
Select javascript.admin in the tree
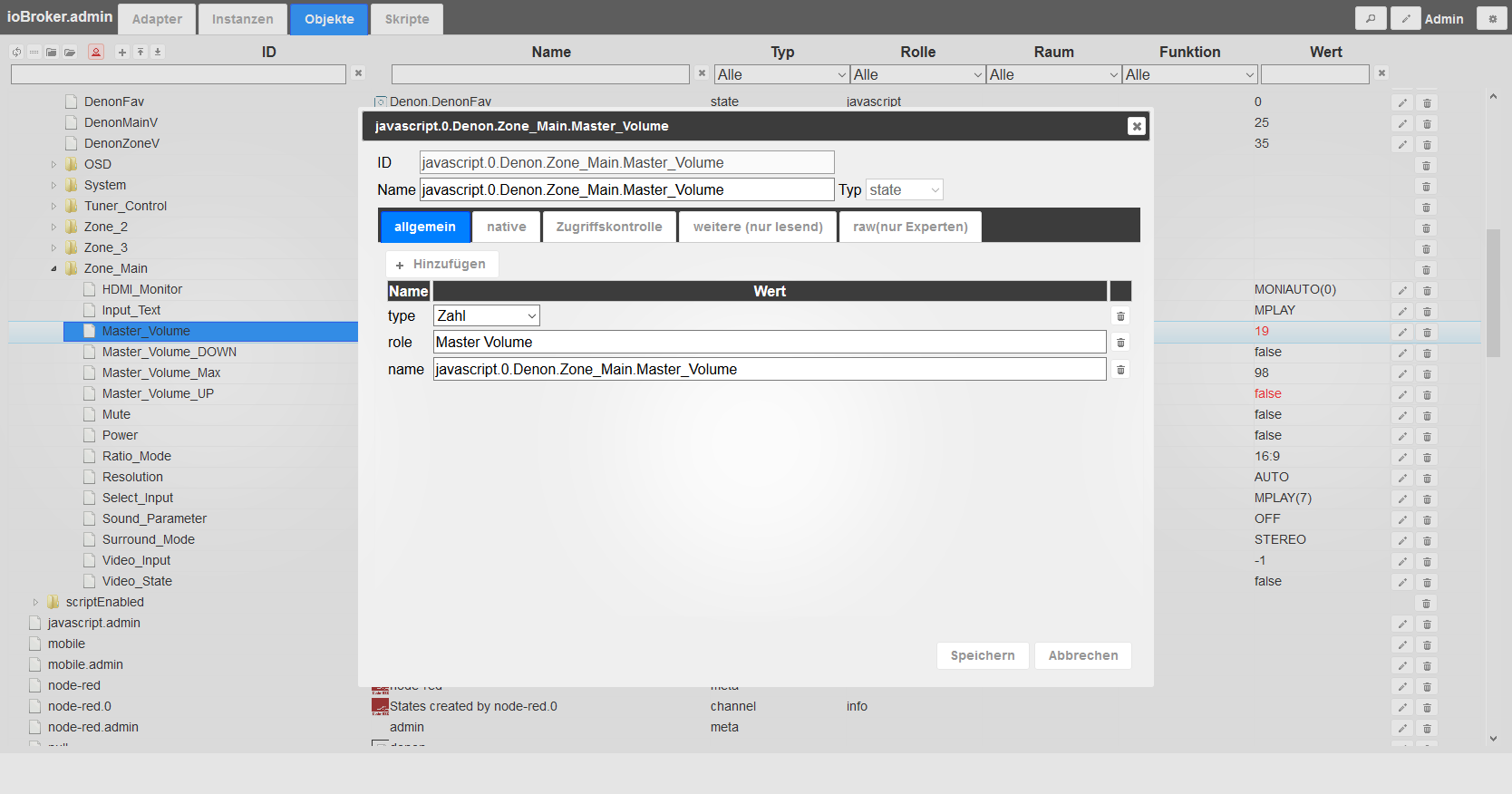94,624
